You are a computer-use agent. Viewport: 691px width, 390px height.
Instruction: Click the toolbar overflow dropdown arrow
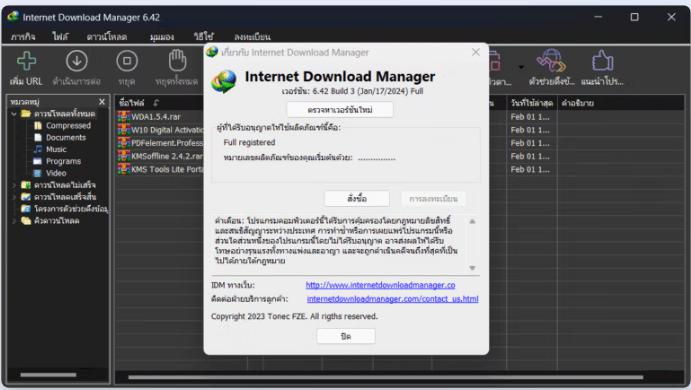[521, 67]
